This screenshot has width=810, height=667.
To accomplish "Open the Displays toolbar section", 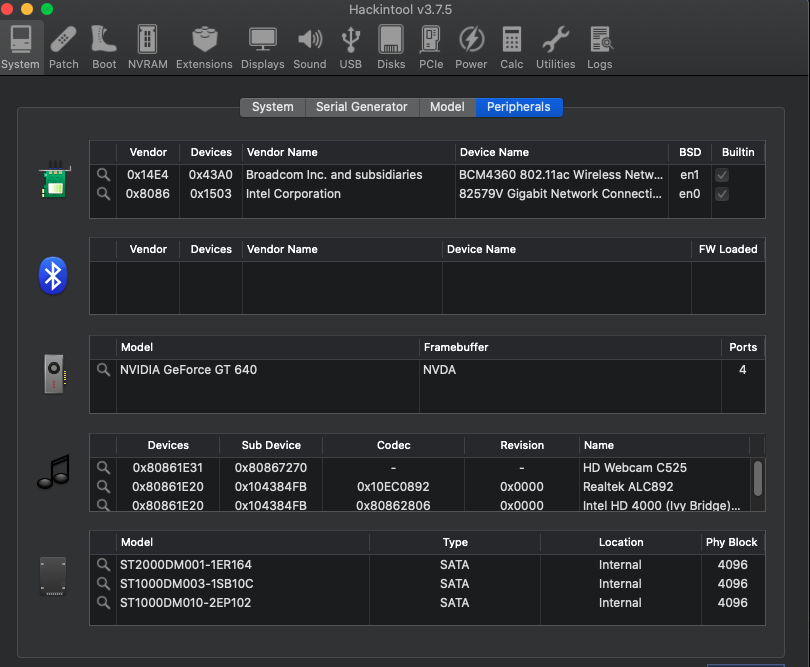I will coord(262,48).
